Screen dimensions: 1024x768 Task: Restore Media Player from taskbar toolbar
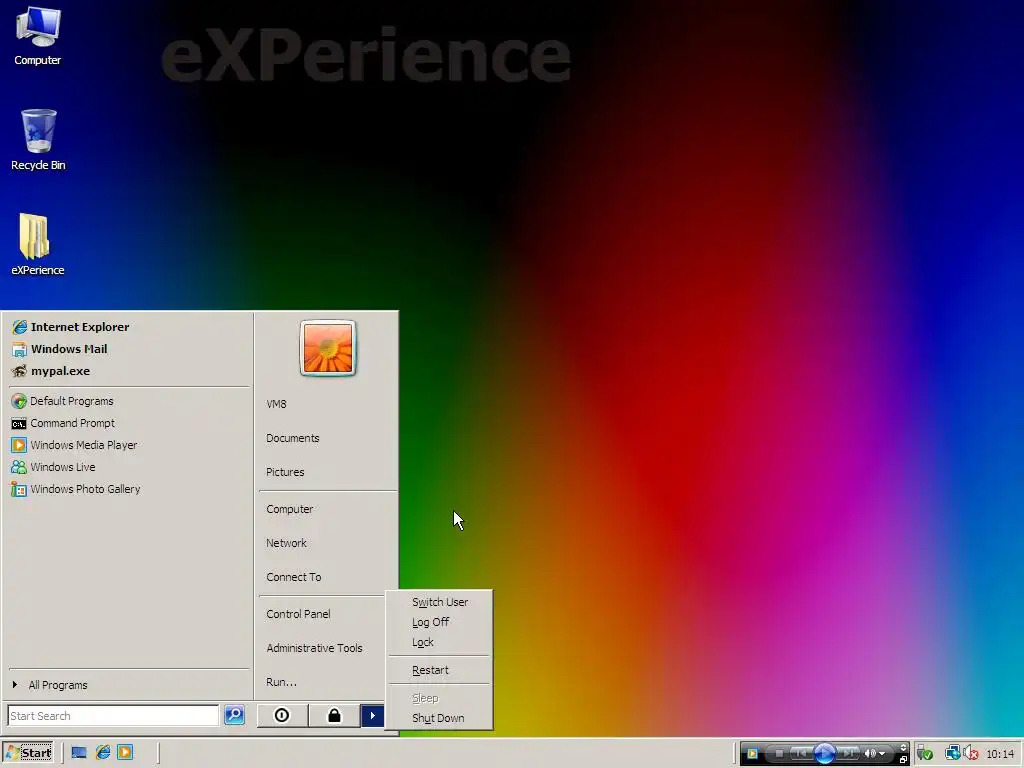pos(903,760)
